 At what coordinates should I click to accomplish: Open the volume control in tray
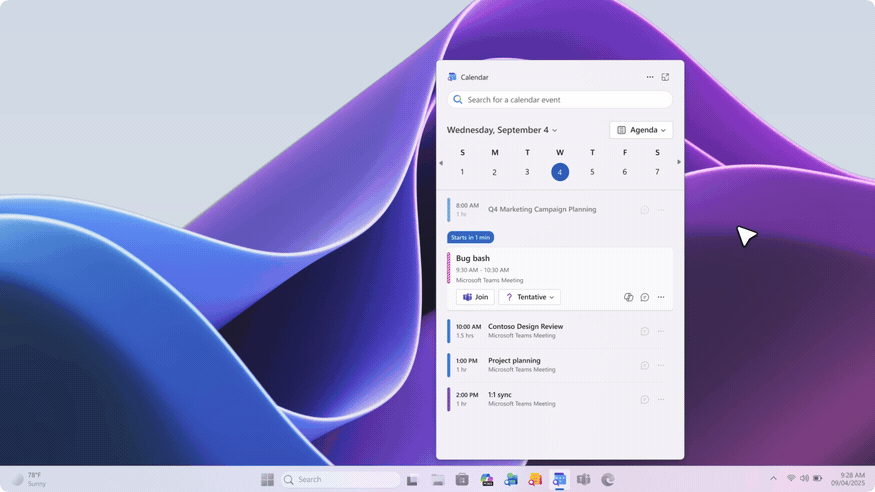coord(804,478)
